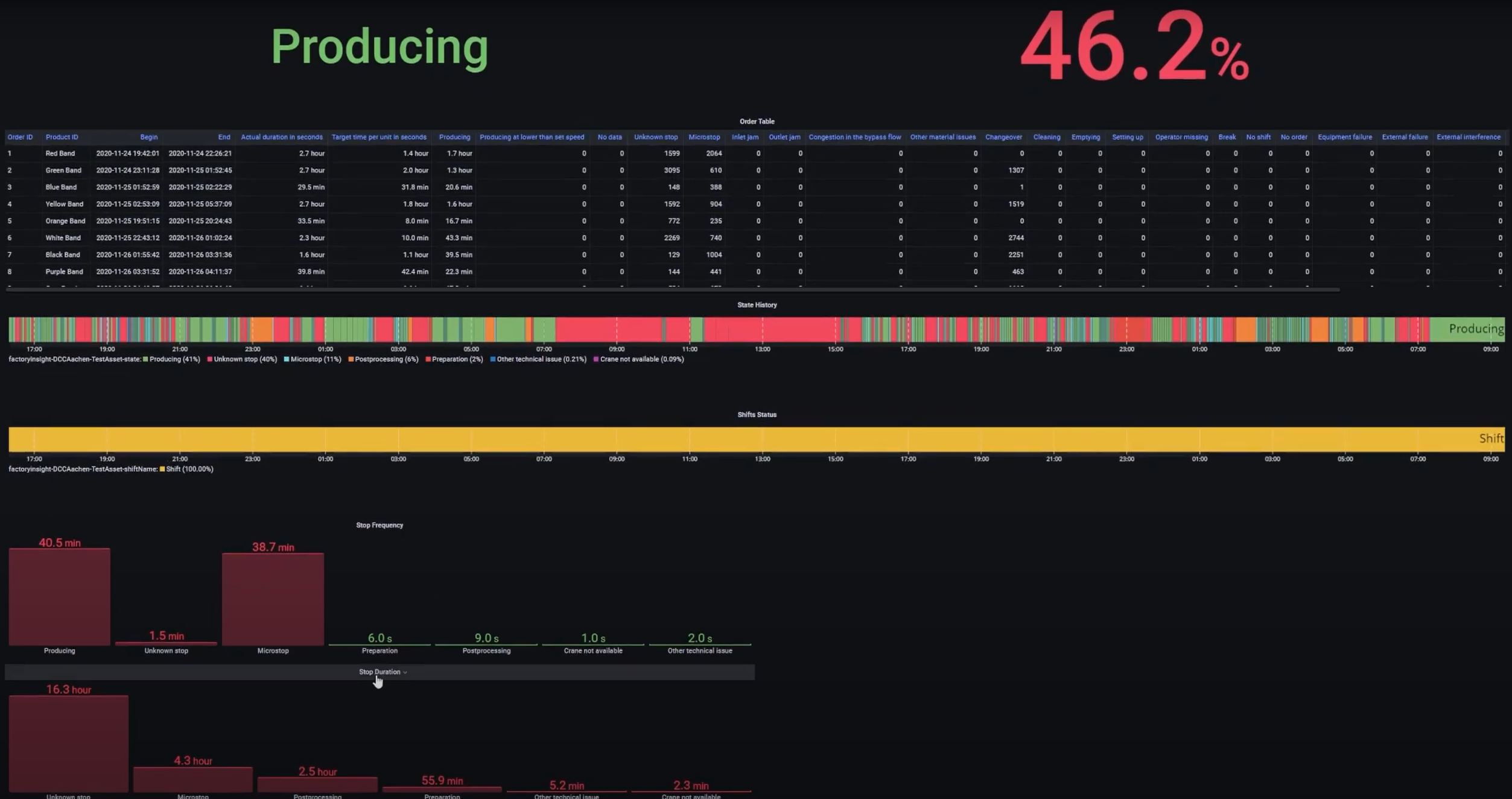The image size is (1512, 799).
Task: Sort table by Order ID column header
Action: [x=20, y=137]
